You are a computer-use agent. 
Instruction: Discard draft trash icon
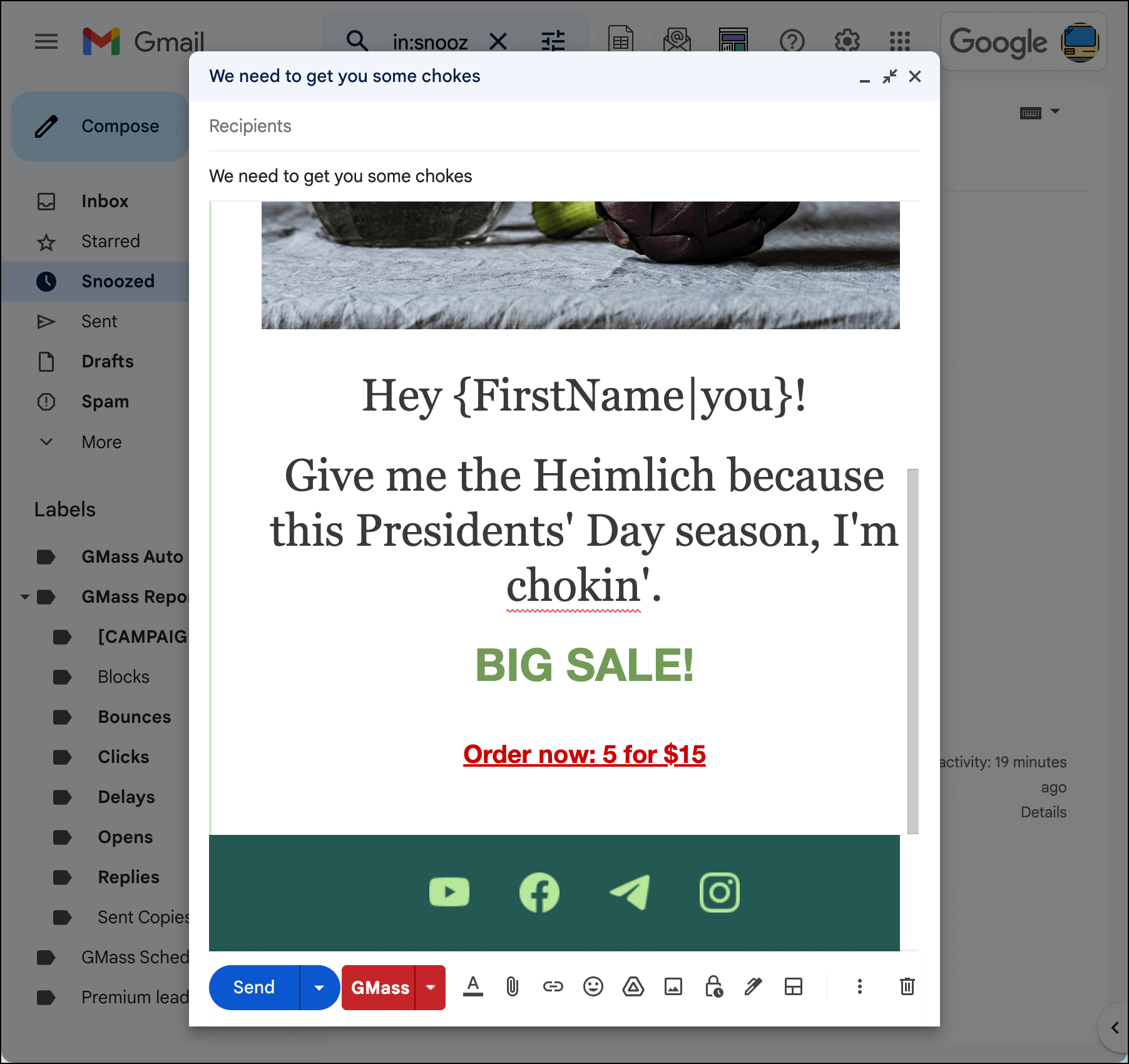[907, 988]
